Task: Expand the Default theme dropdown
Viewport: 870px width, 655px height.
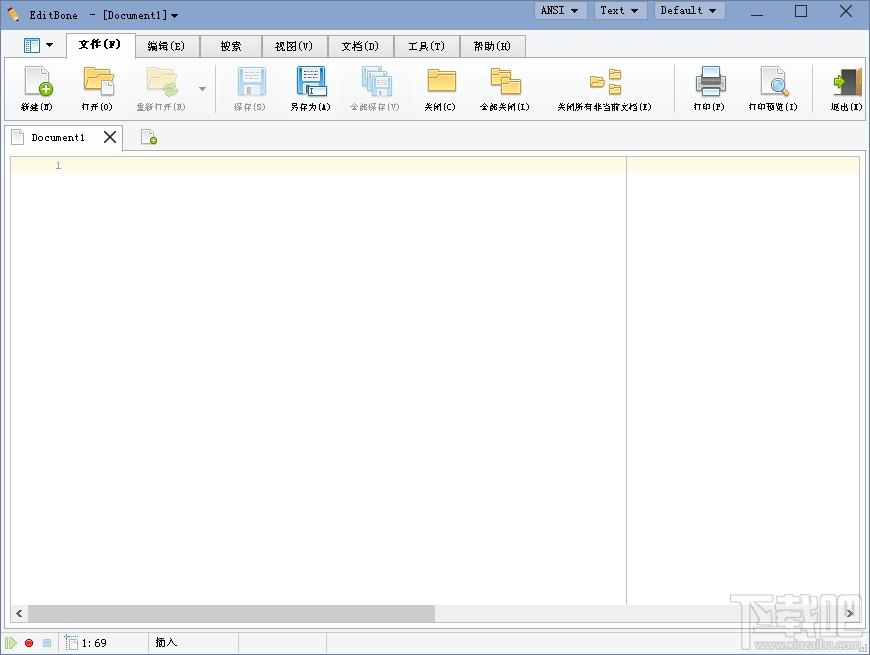Action: tap(688, 10)
